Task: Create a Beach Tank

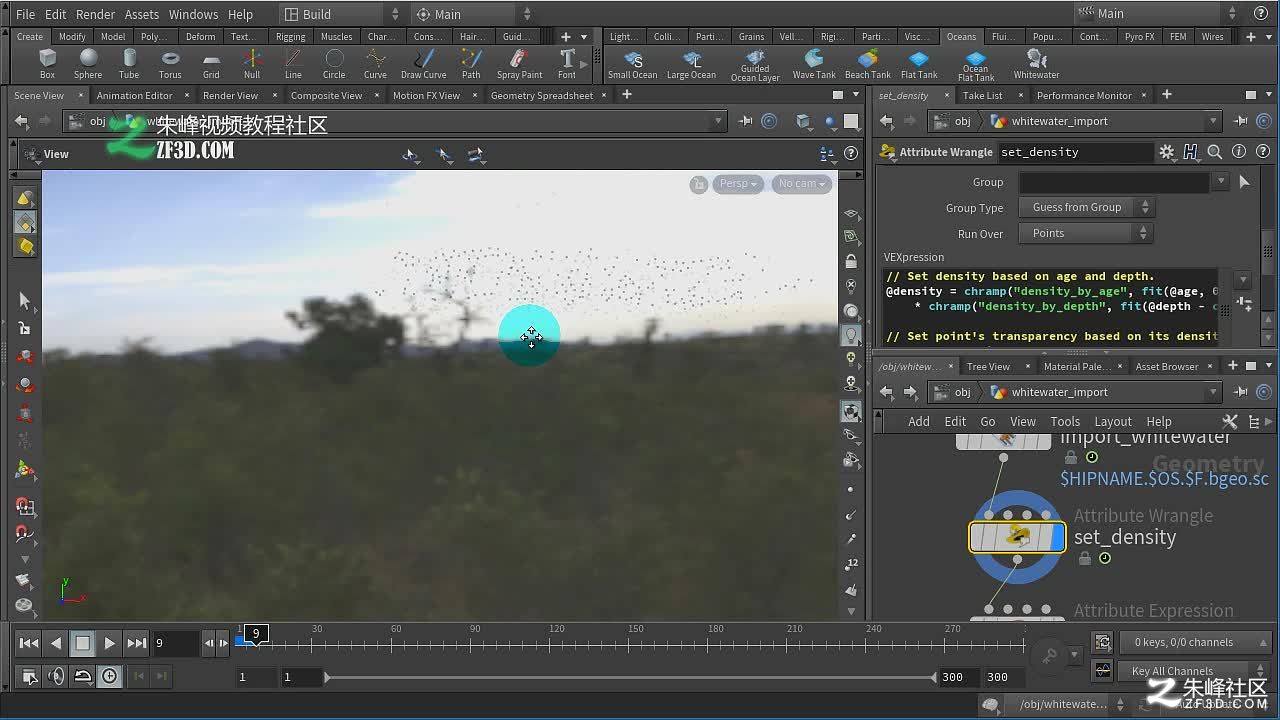Action: click(868, 65)
